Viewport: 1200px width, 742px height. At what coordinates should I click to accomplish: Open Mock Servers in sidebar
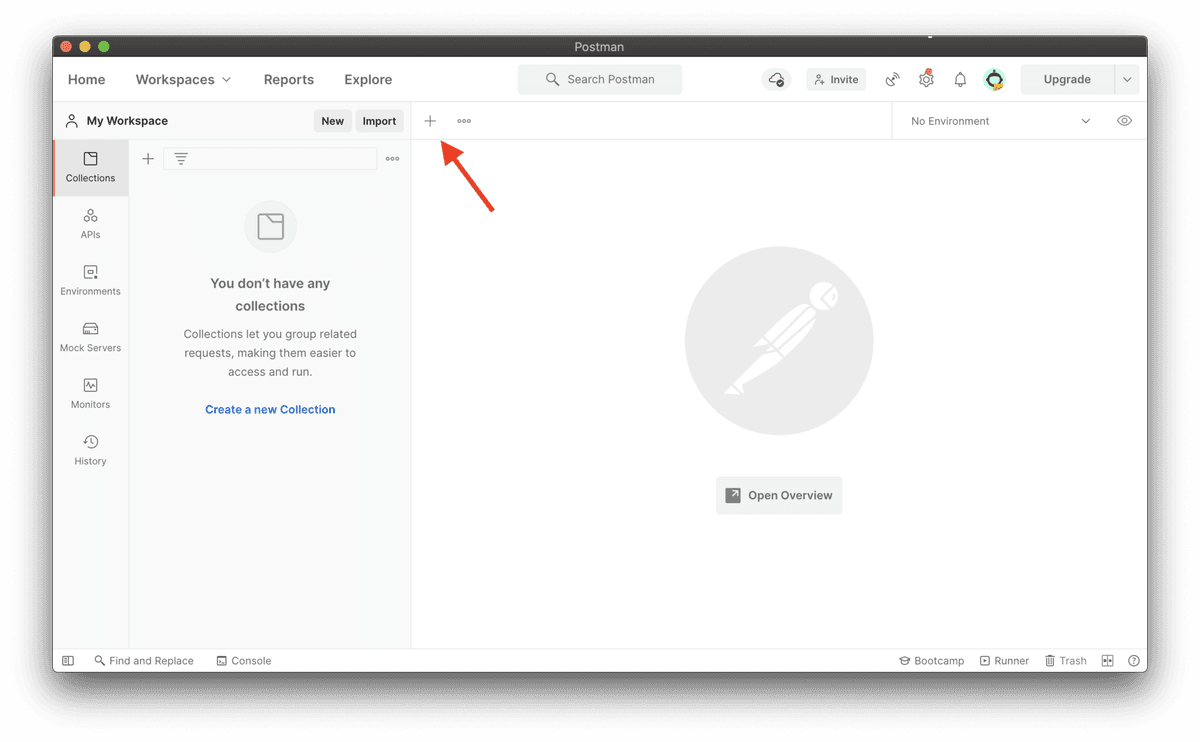click(90, 337)
